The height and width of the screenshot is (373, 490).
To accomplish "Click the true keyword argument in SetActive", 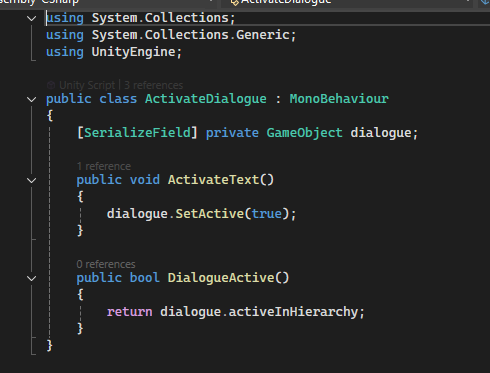I will 267,213.
